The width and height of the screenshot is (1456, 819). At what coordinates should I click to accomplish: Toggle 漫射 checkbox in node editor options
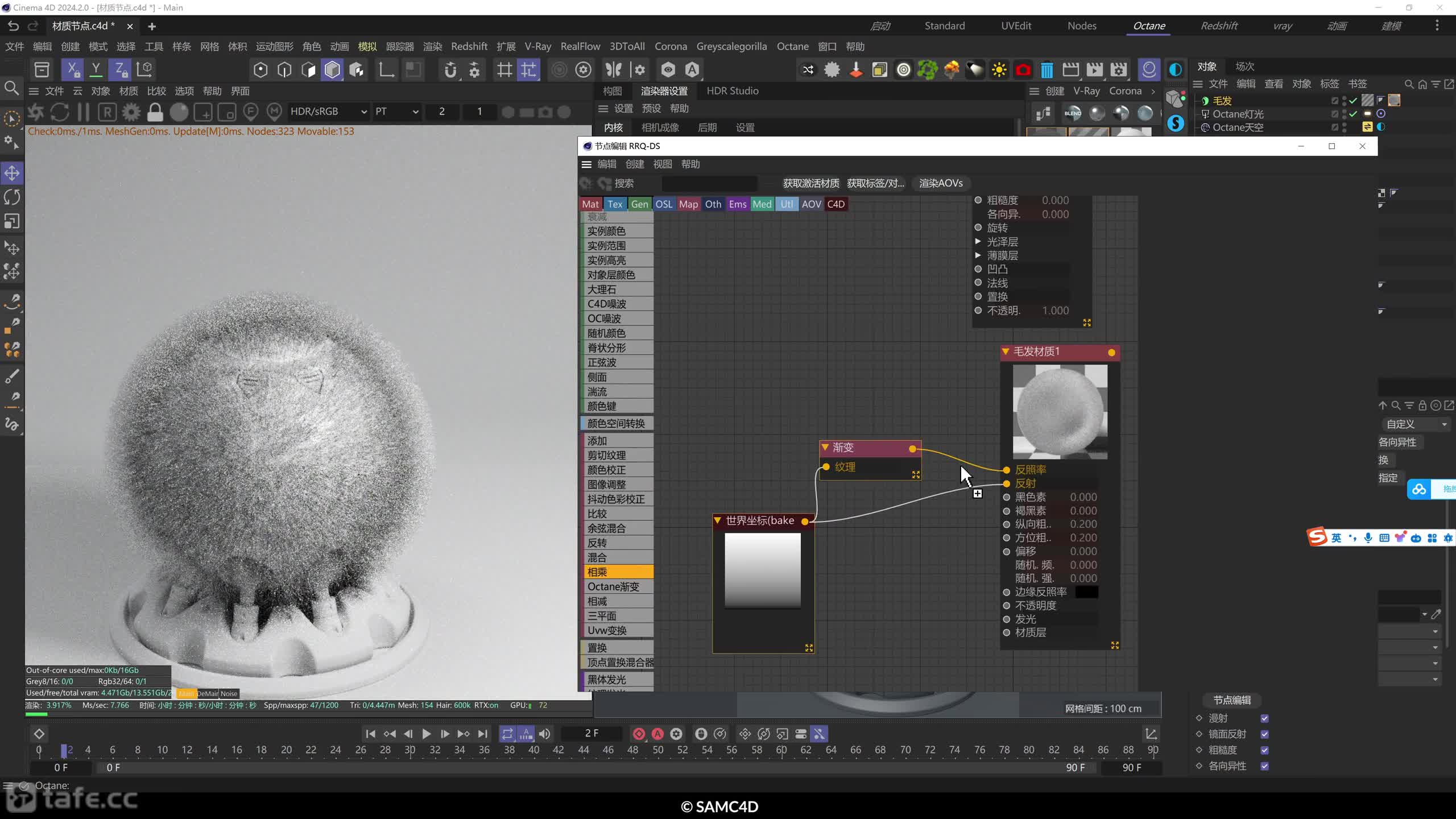click(x=1264, y=718)
